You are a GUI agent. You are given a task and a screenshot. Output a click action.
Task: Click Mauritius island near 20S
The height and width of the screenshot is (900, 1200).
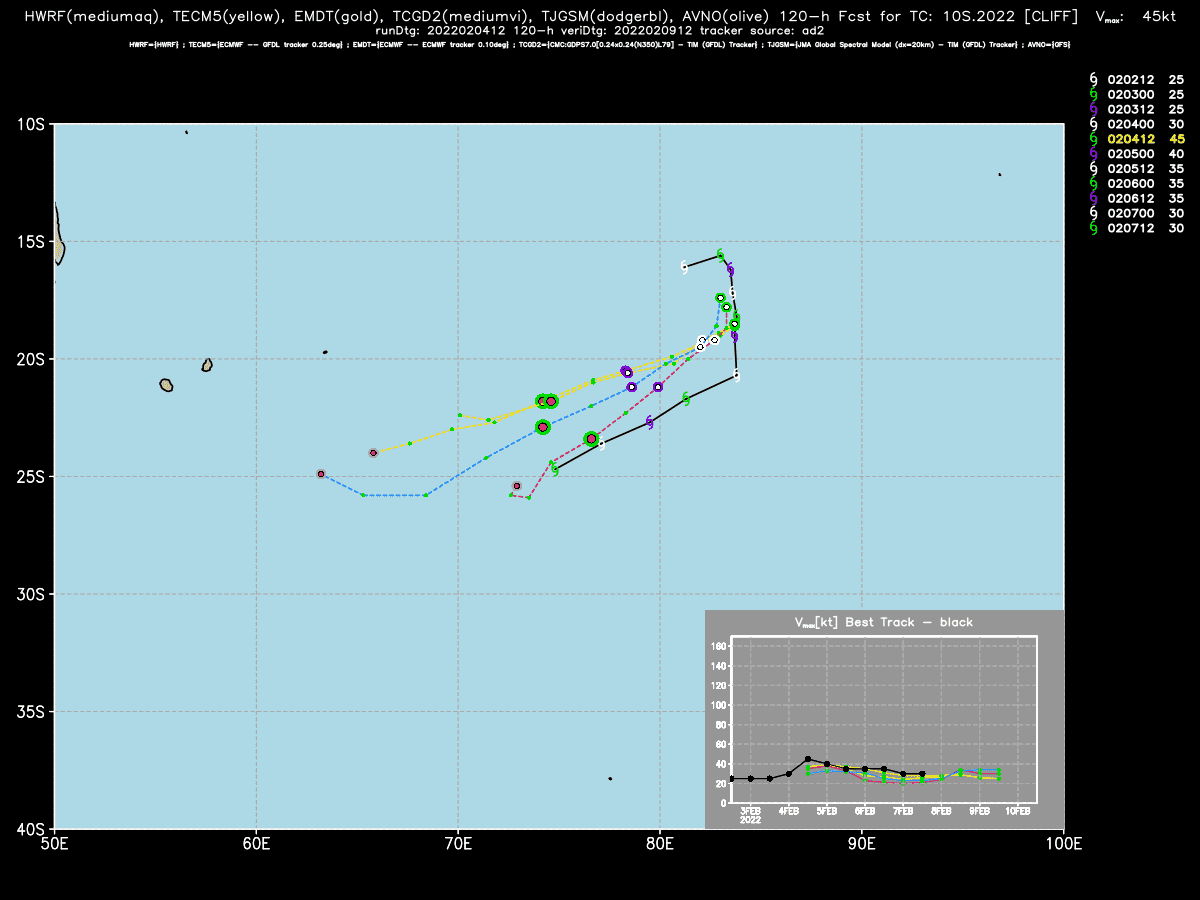(x=207, y=365)
